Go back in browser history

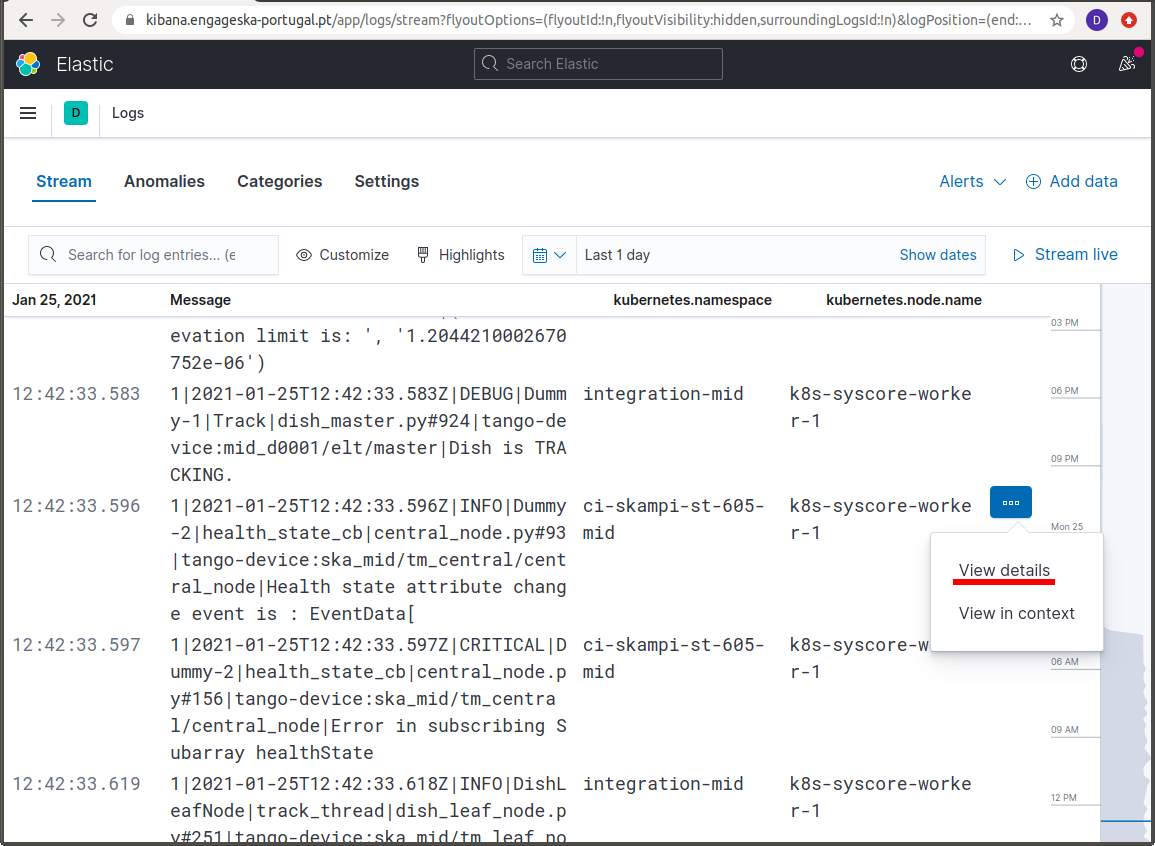point(26,20)
